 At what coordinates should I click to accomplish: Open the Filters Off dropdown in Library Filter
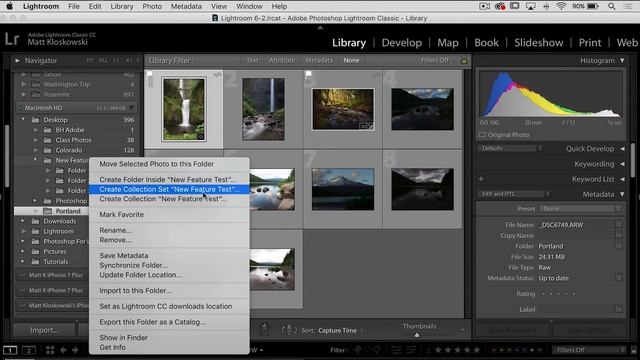point(436,60)
